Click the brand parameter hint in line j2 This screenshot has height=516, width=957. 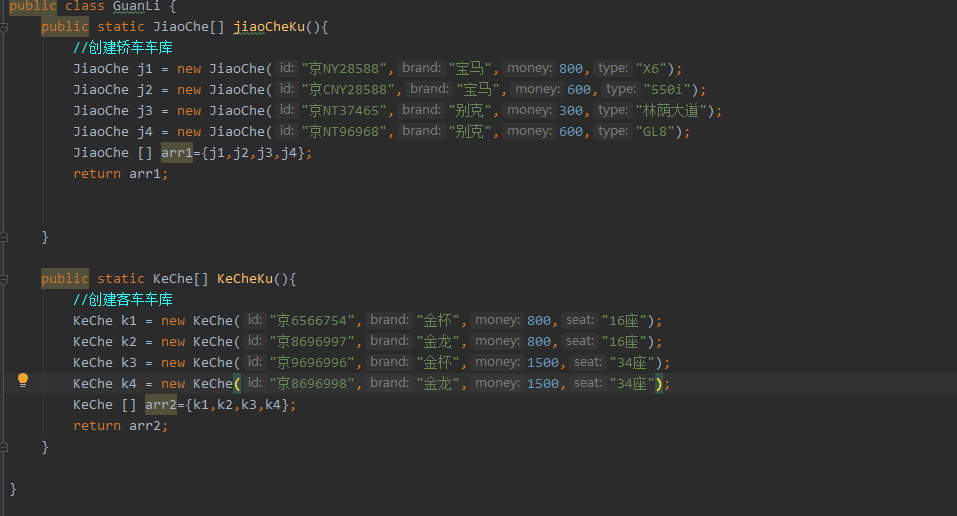pos(429,89)
